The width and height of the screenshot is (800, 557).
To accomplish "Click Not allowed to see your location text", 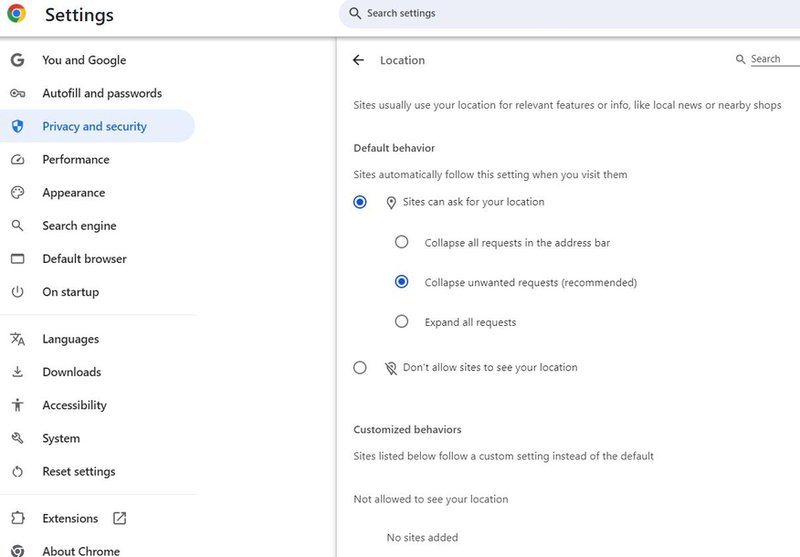I will point(431,499).
